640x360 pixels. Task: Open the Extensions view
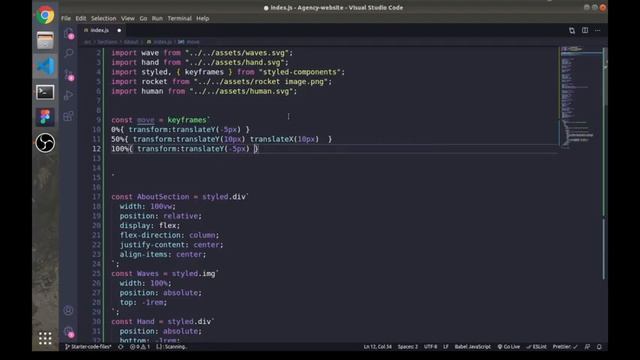(69, 116)
